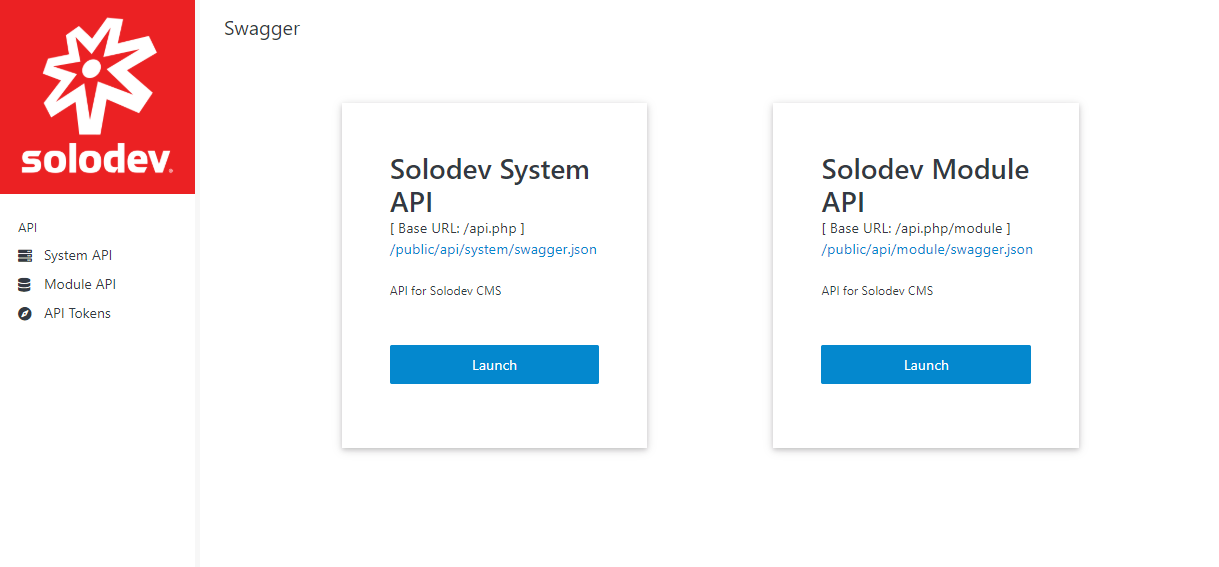Launch the Solodev System API
The height and width of the screenshot is (567, 1219).
[x=494, y=365]
